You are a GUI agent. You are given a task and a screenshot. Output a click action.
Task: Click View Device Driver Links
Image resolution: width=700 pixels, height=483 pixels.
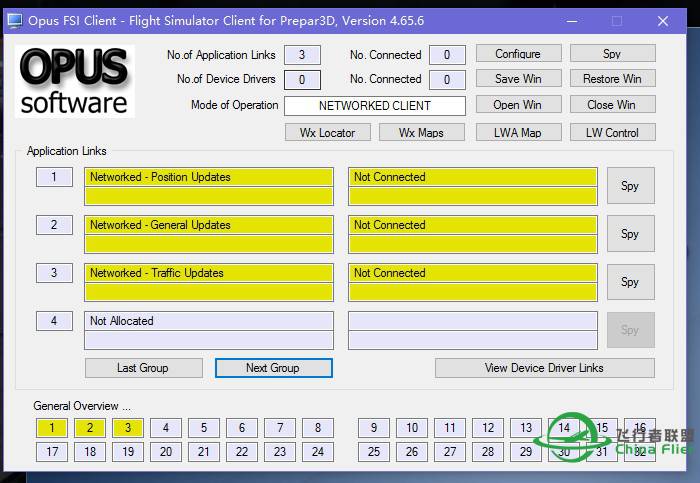(x=545, y=368)
